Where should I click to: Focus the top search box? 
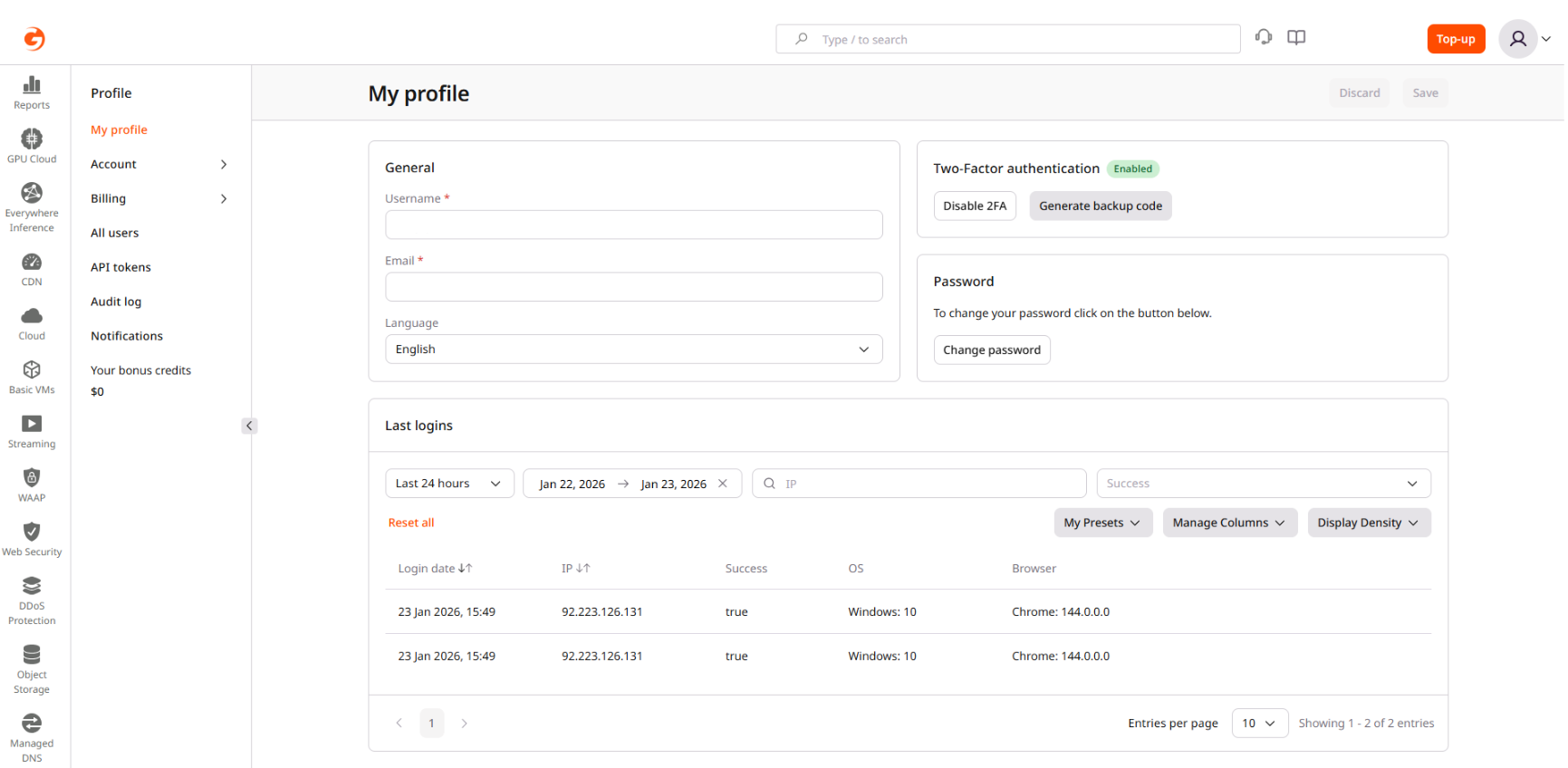1007,39
